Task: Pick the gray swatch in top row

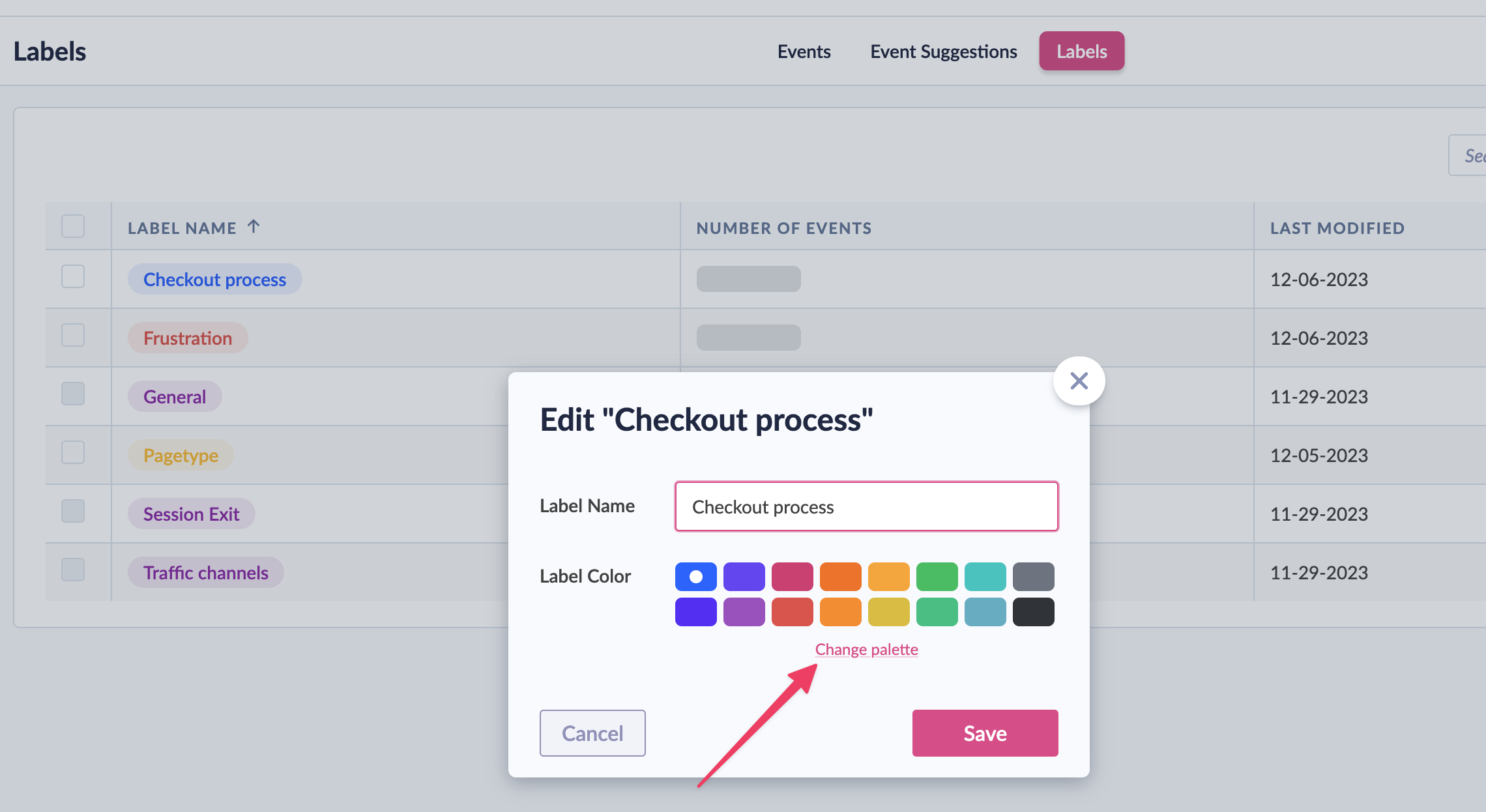Action: 1033,576
